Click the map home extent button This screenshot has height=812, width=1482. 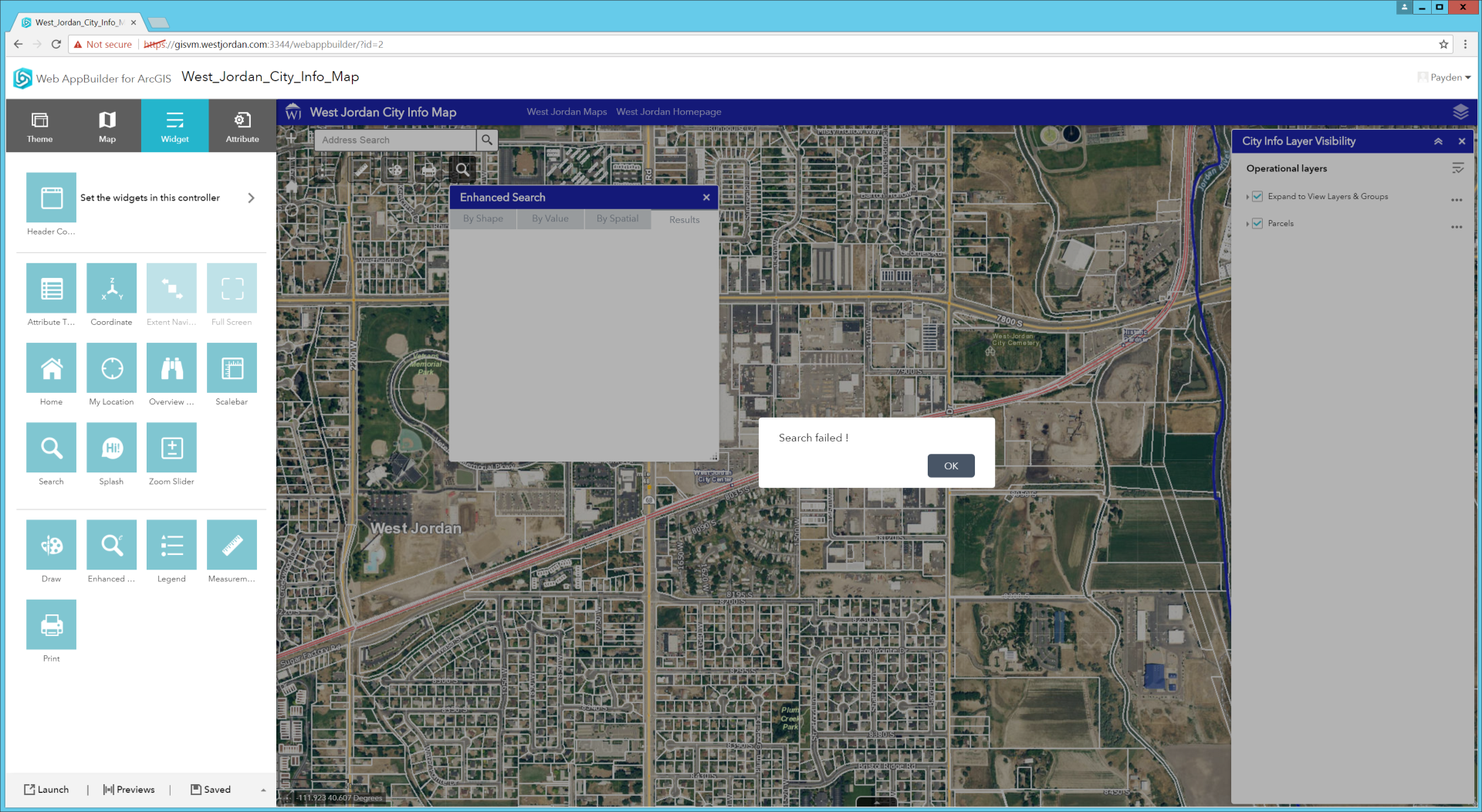tap(292, 186)
